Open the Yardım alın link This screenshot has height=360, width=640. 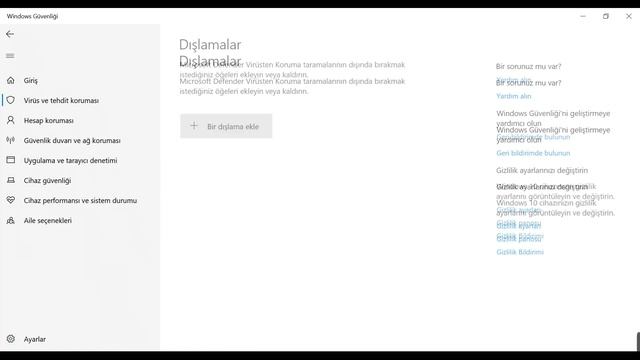point(513,96)
